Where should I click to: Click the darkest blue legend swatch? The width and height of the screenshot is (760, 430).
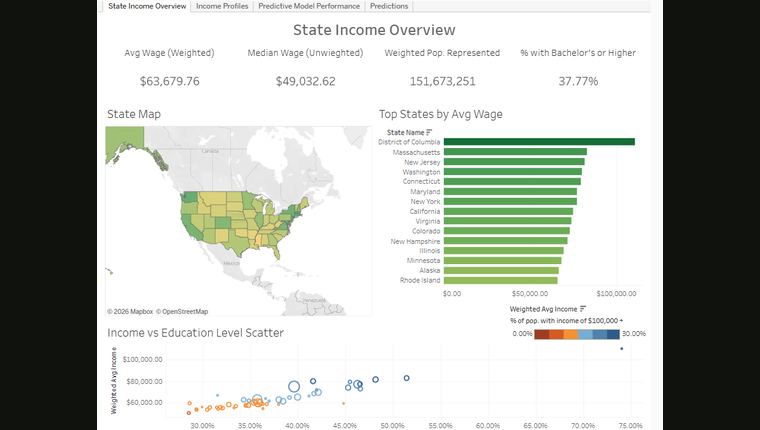613,334
